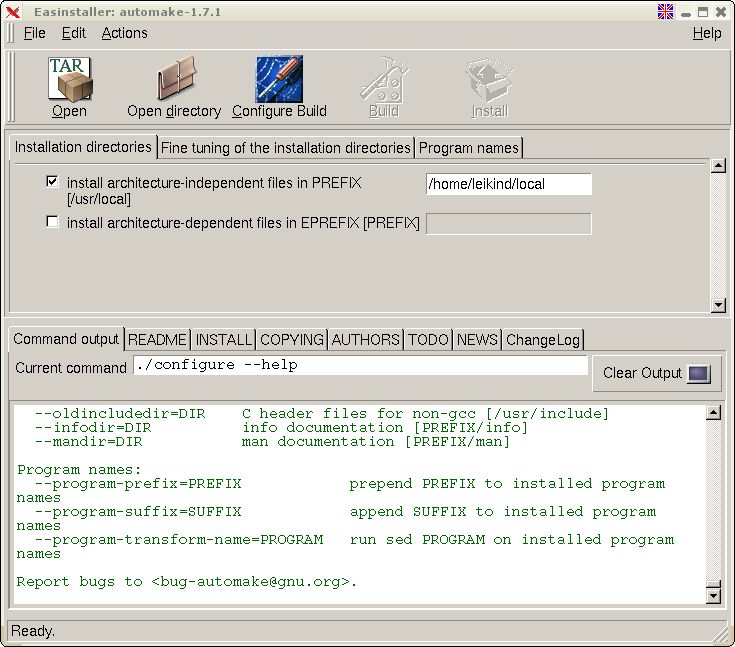Open the INSTALL tab
The image size is (735, 647).
tap(224, 339)
